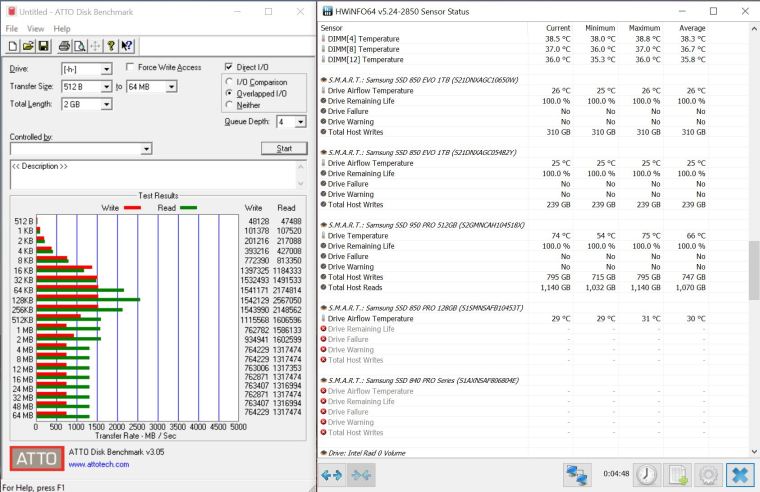Image resolution: width=760 pixels, height=492 pixels.
Task: Open the Help menu in ATTO
Action: tap(62, 29)
